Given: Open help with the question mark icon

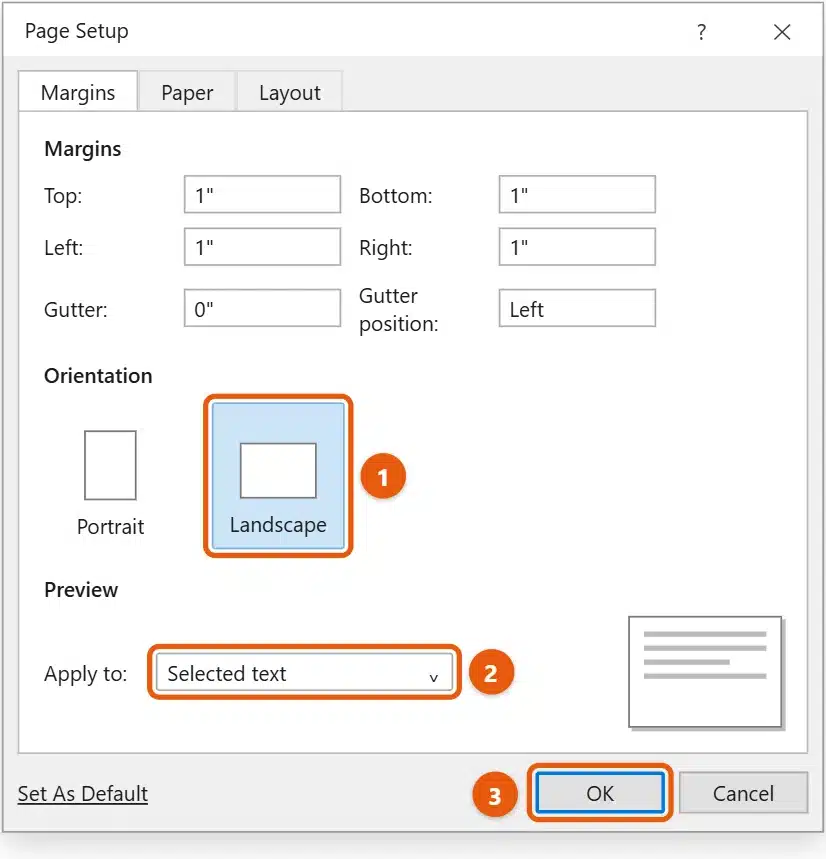Looking at the screenshot, I should pyautogui.click(x=702, y=32).
